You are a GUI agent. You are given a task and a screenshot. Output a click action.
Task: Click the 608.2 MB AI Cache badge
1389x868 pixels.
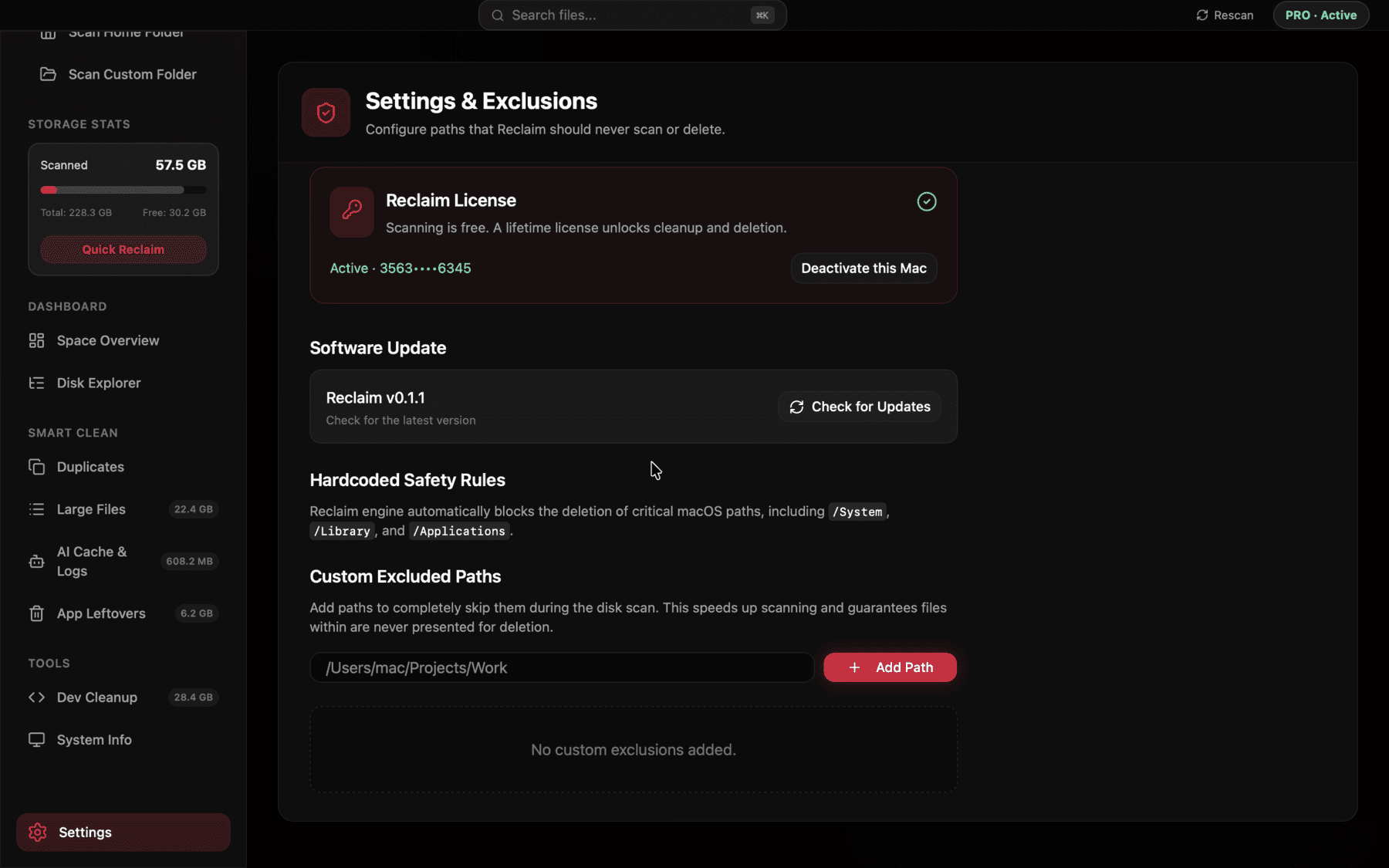[189, 562]
